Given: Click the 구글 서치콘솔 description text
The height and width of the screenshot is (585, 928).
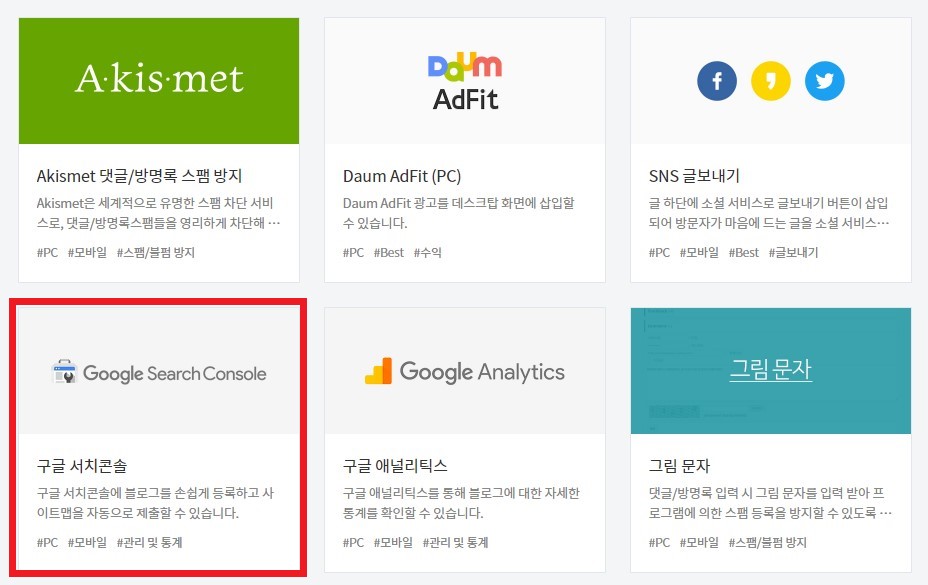Looking at the screenshot, I should point(155,503).
